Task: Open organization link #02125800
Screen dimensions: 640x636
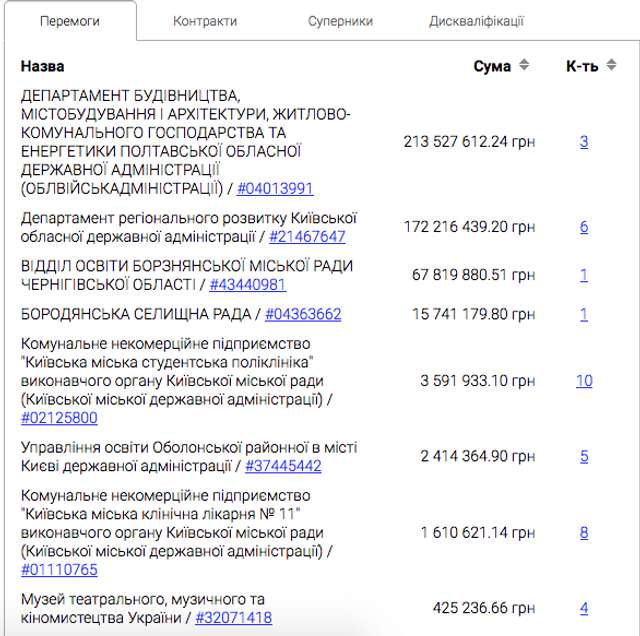Action: pyautogui.click(x=59, y=418)
